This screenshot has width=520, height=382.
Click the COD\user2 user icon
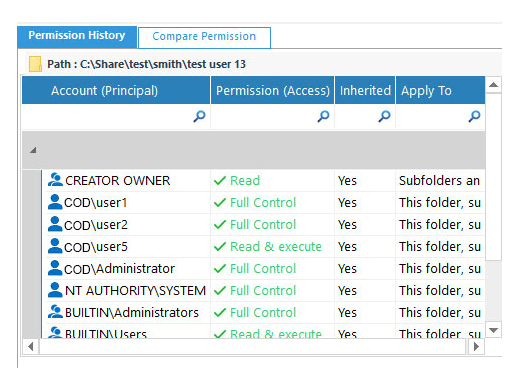pos(55,224)
